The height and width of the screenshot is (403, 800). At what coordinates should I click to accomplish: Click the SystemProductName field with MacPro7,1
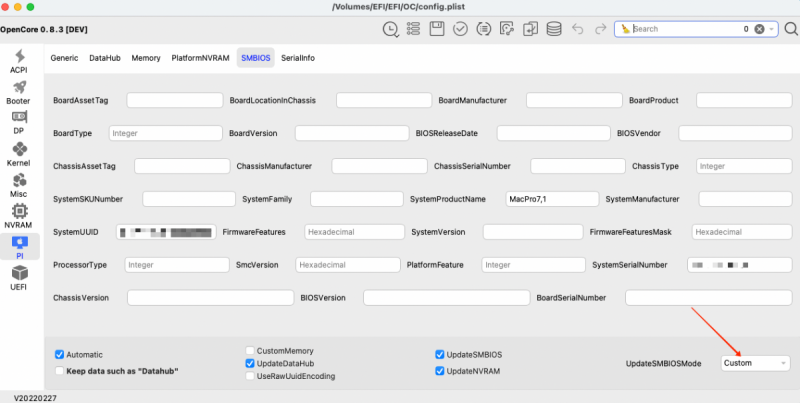click(552, 199)
